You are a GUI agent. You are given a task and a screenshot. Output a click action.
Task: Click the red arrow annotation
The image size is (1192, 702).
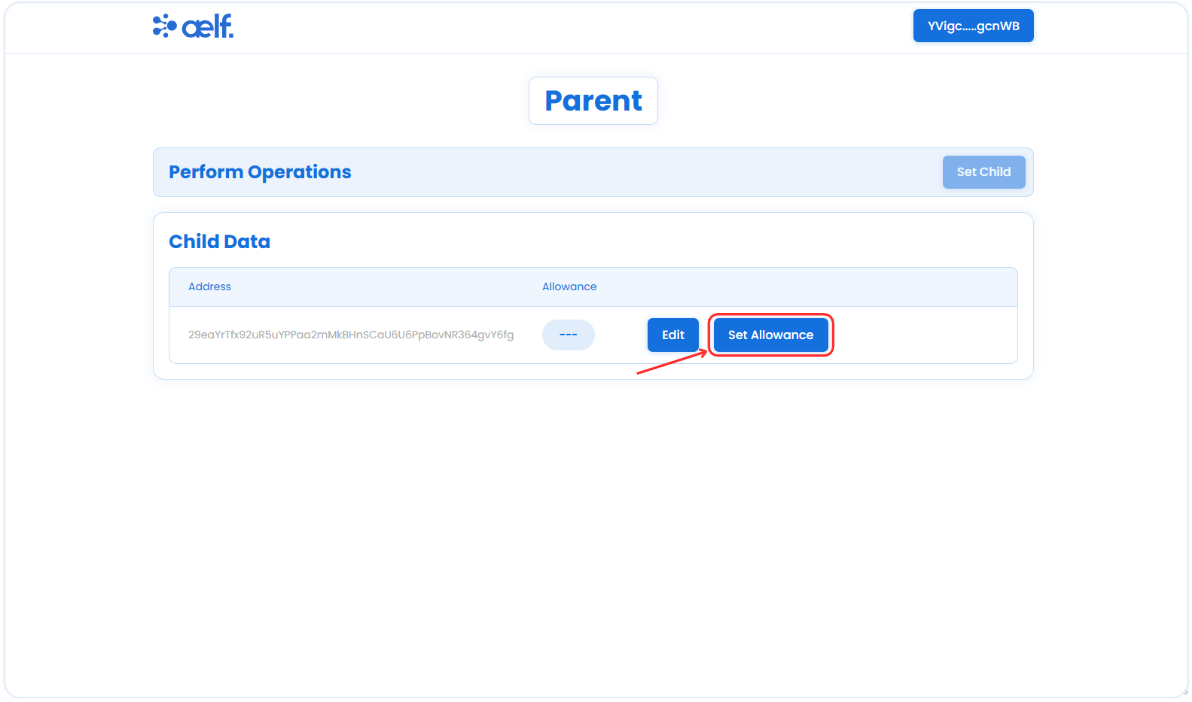pyautogui.click(x=672, y=362)
